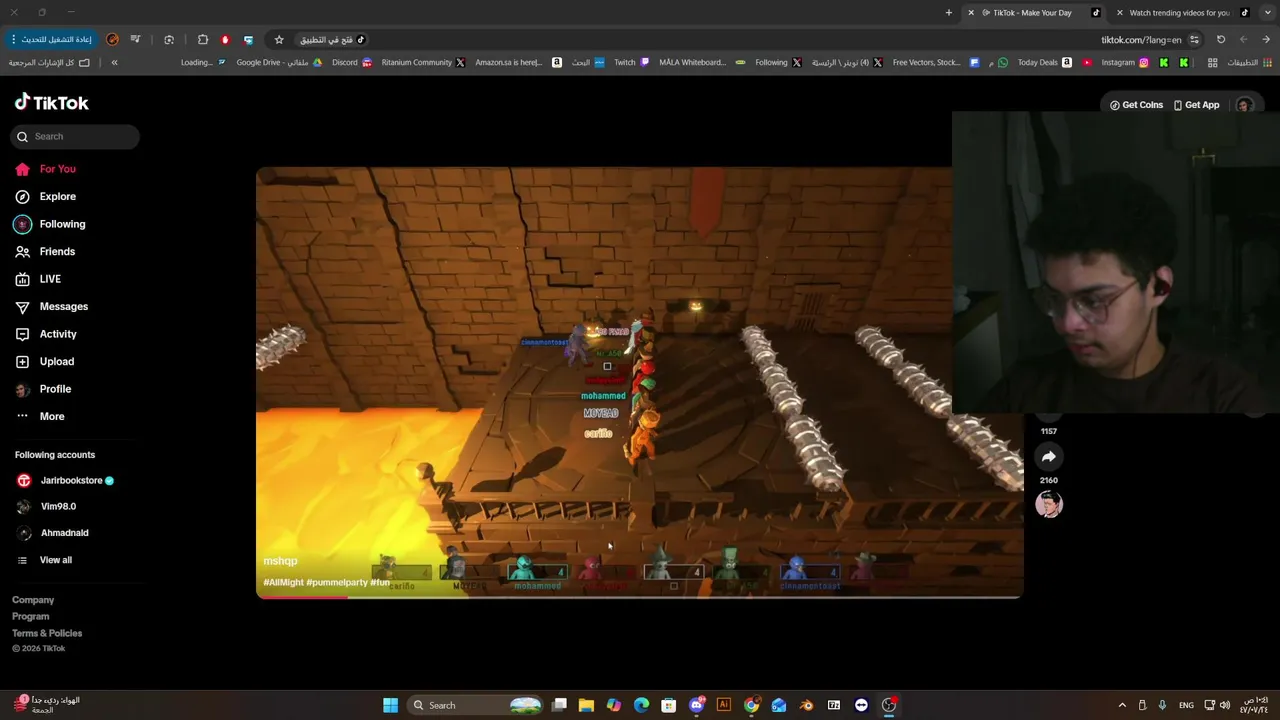Open the Friends page
This screenshot has width=1280, height=720.
[46, 252]
